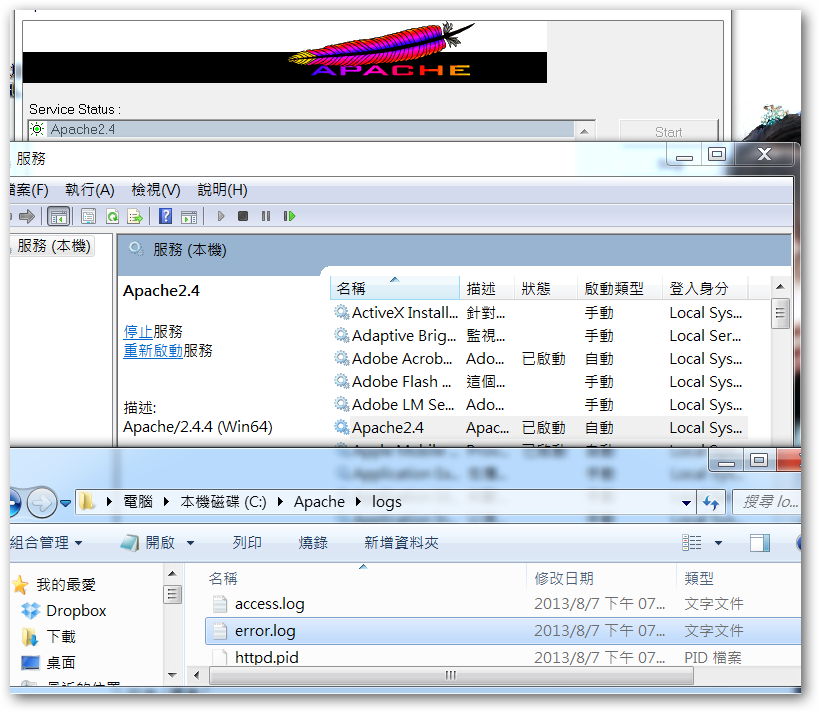Click the Restart Service toolbar icon
The width and height of the screenshot is (819, 712).
(289, 216)
